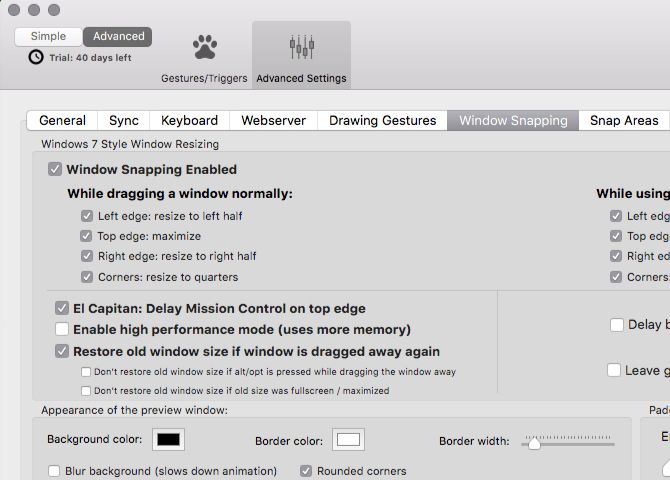The width and height of the screenshot is (670, 480).
Task: Click While dragging a window normally heading
Action: [180, 194]
